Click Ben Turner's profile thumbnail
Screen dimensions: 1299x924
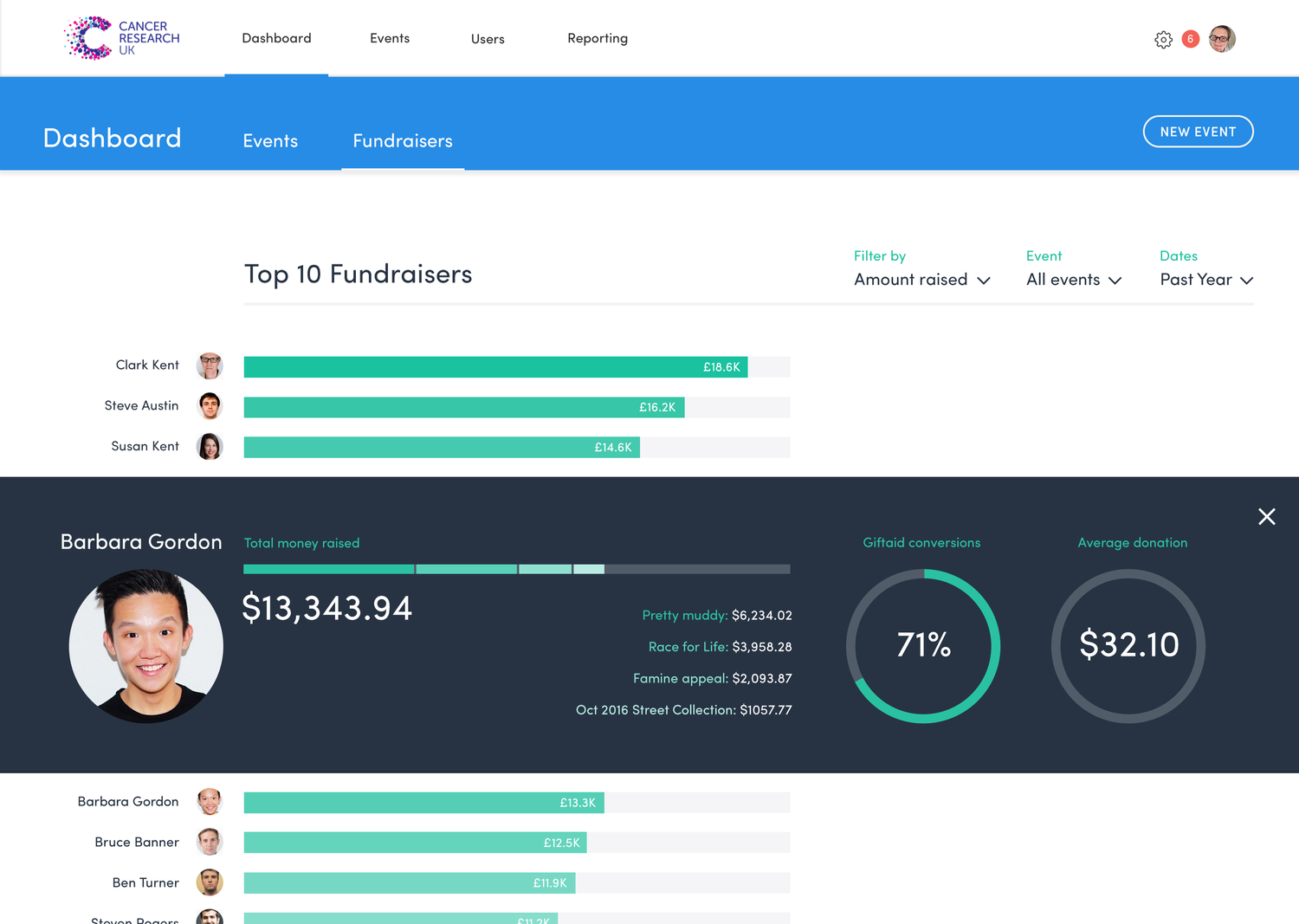[x=209, y=882]
